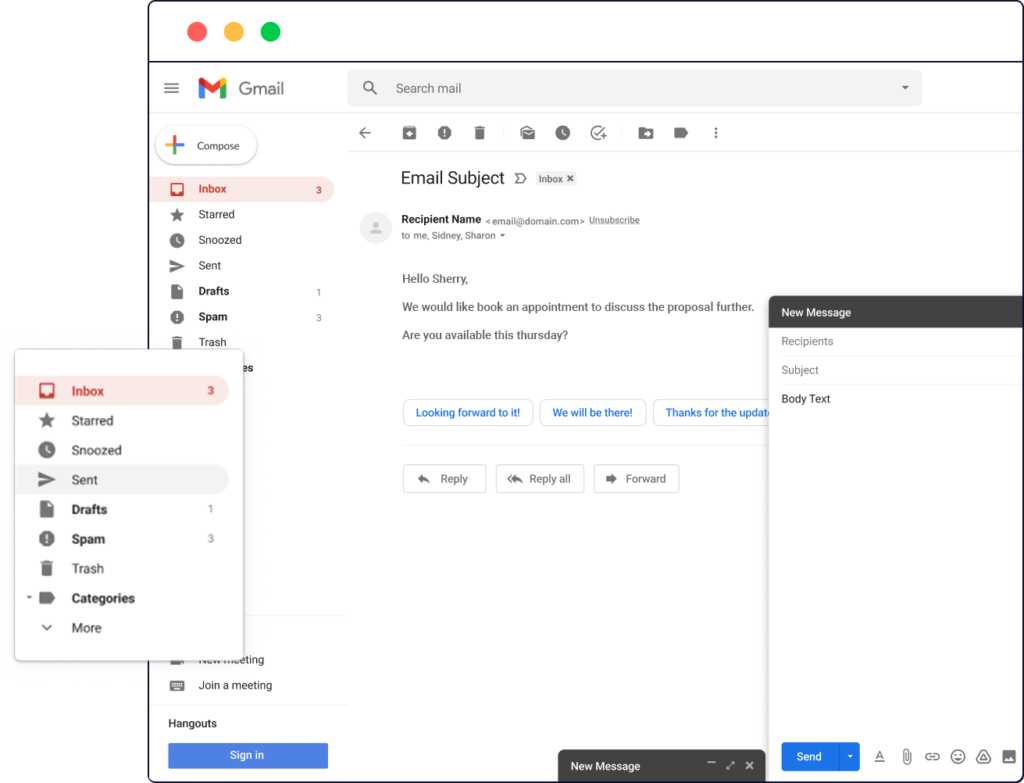
Task: Report the email as spam
Action: [x=444, y=132]
